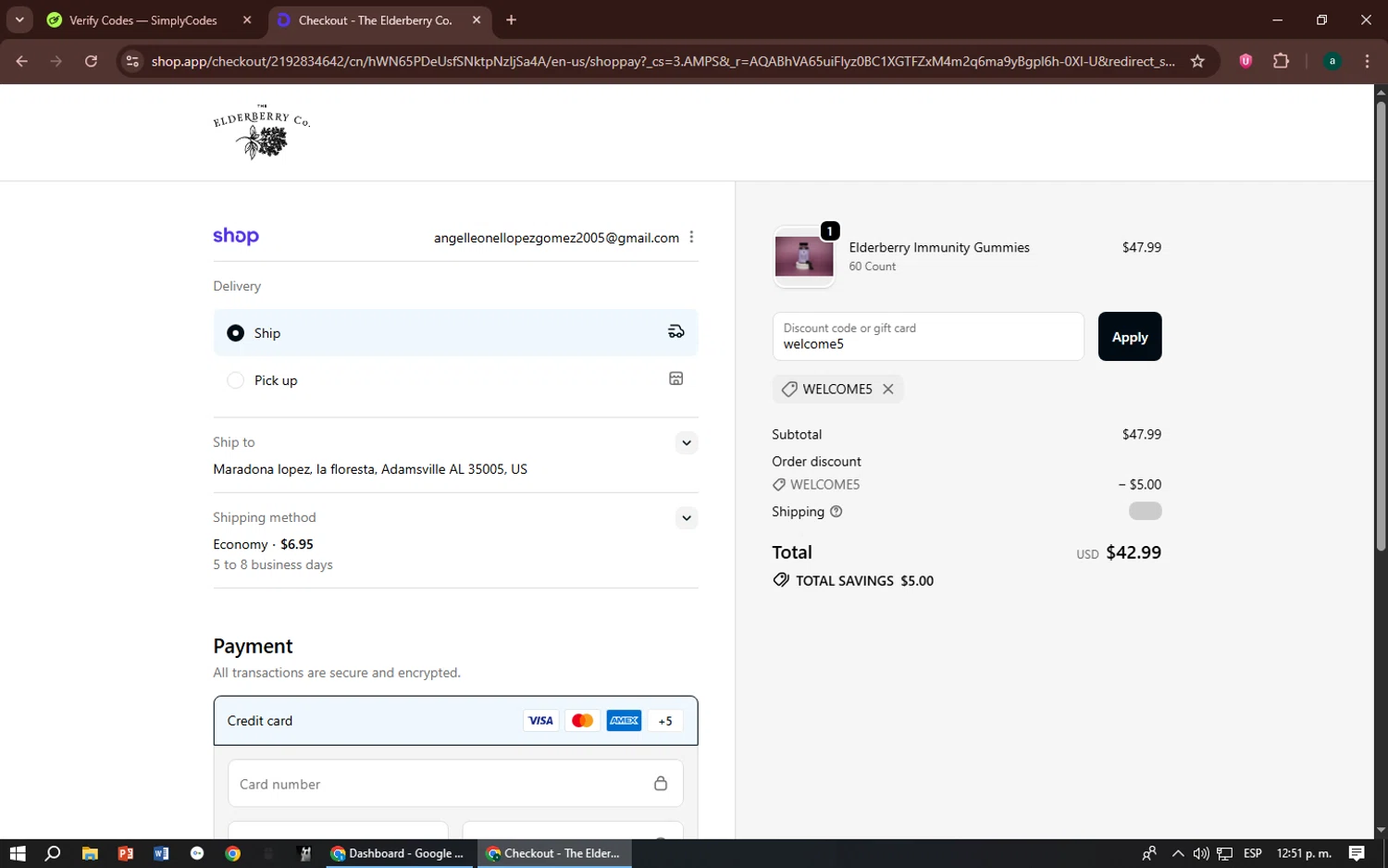Open the Chrome three-dot menu
This screenshot has height=868, width=1388.
[1367, 61]
